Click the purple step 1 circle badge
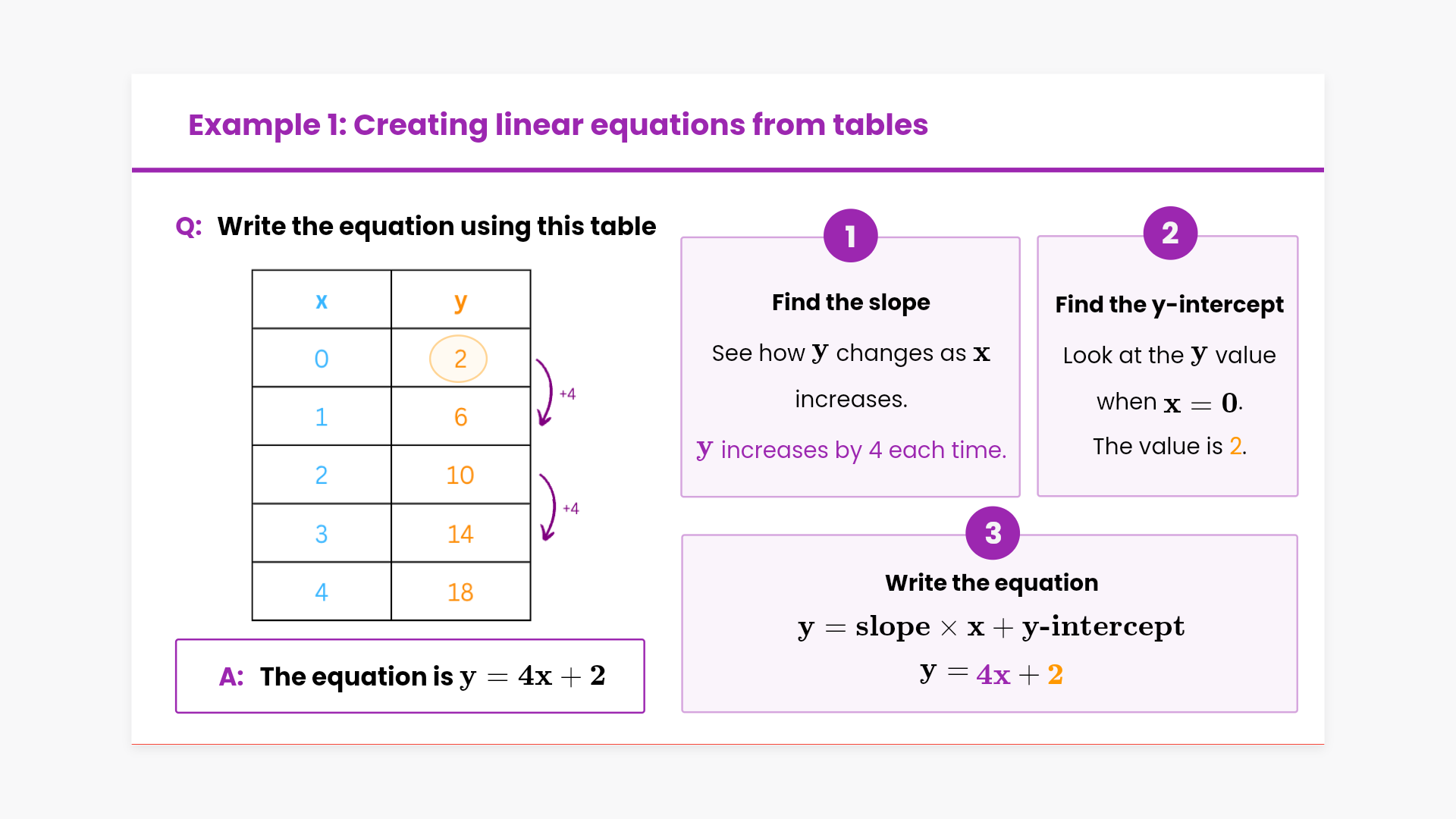 pyautogui.click(x=850, y=236)
